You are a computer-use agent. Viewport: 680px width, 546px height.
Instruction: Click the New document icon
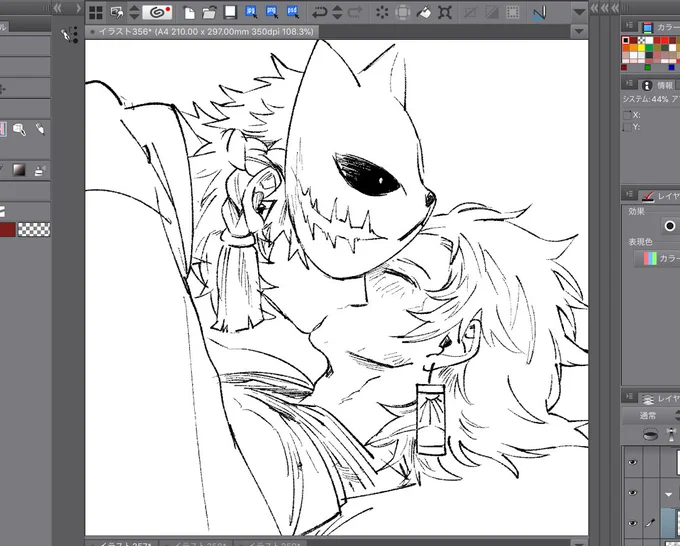tap(189, 13)
